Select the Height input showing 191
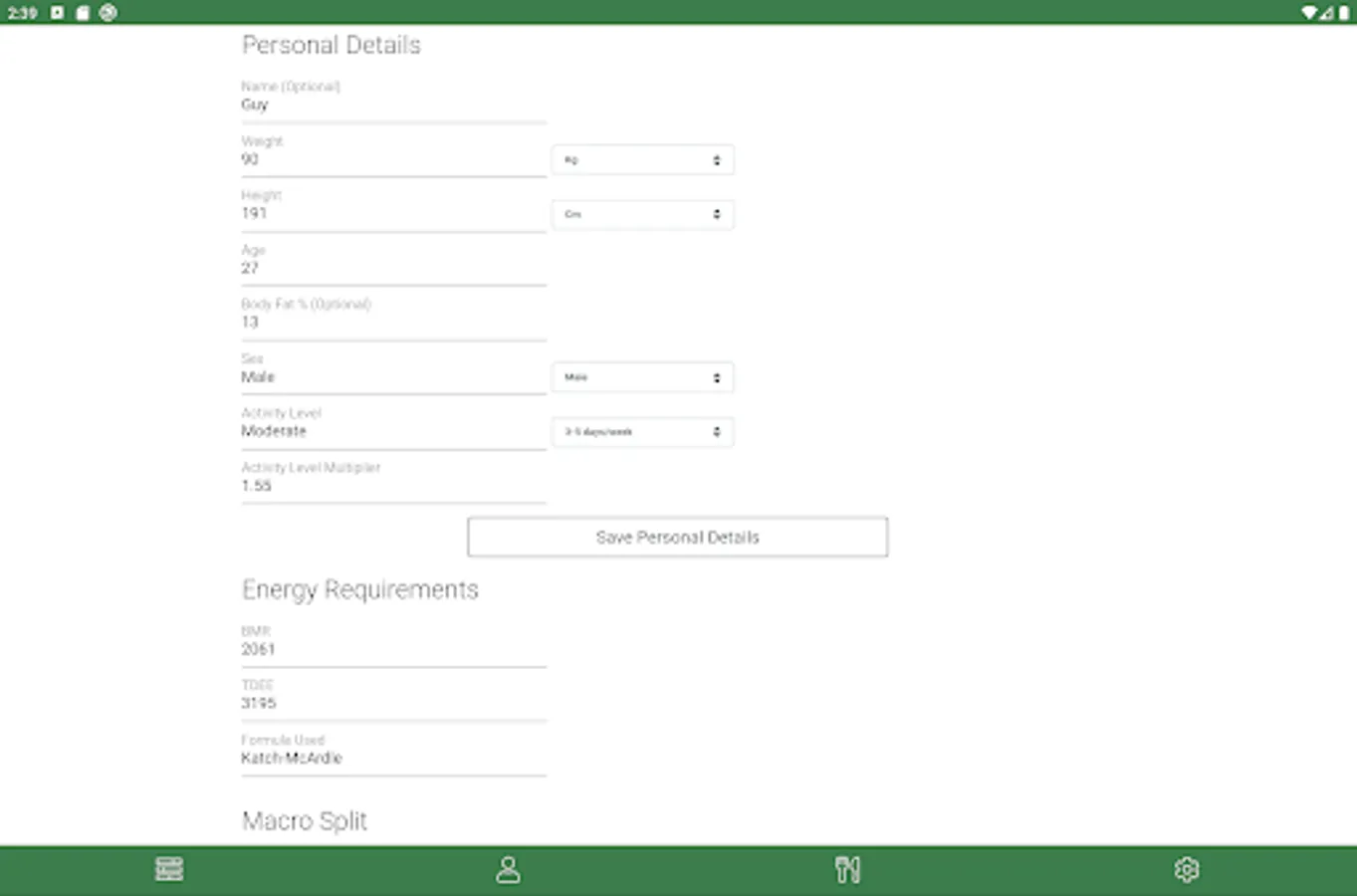This screenshot has height=896, width=1357. pos(393,213)
